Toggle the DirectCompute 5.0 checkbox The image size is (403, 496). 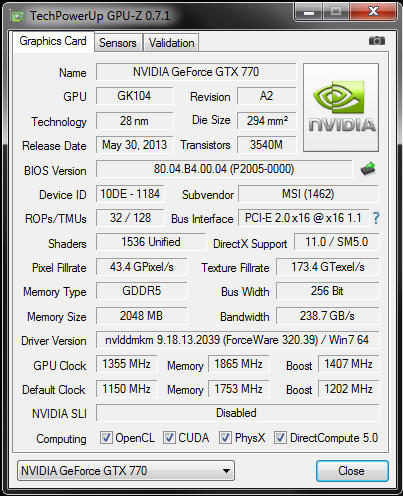point(280,438)
